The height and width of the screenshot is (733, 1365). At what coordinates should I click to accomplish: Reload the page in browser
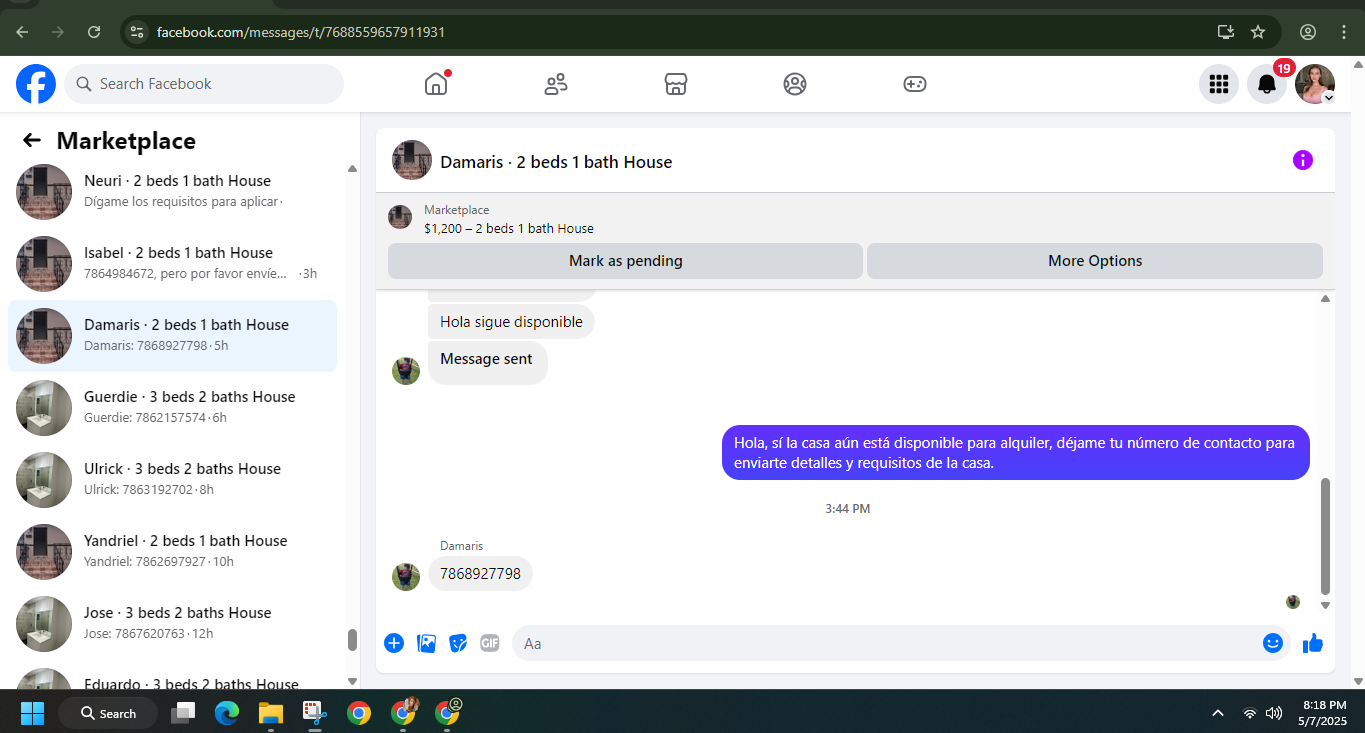coord(94,32)
